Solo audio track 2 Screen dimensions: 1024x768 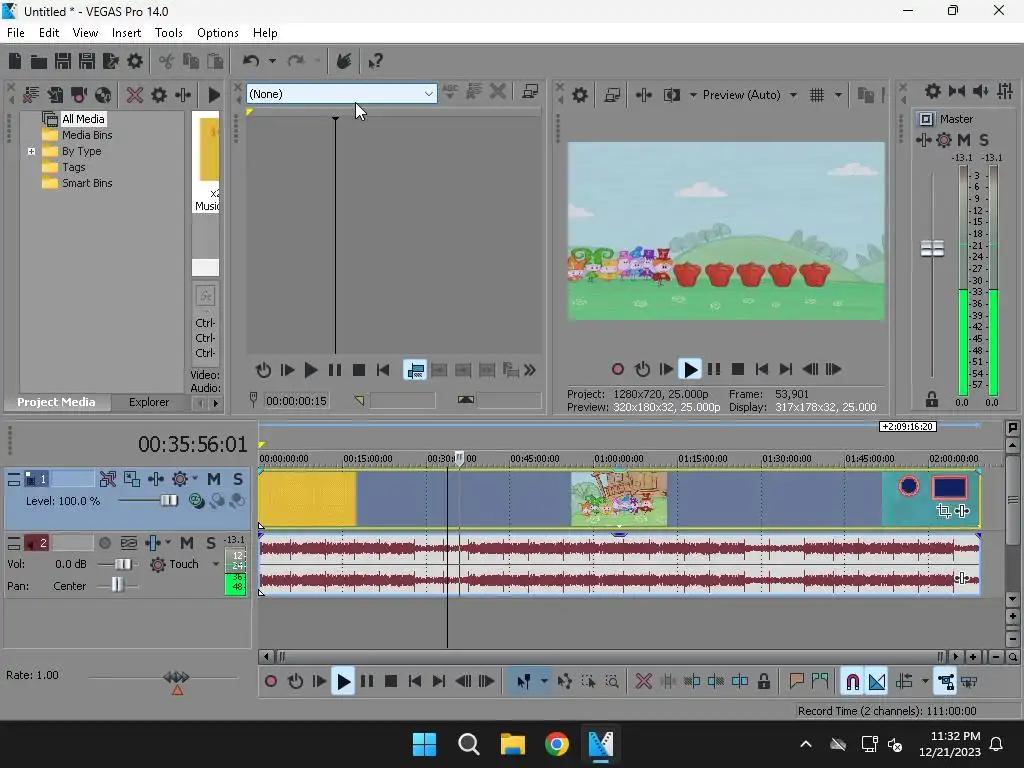(x=210, y=543)
